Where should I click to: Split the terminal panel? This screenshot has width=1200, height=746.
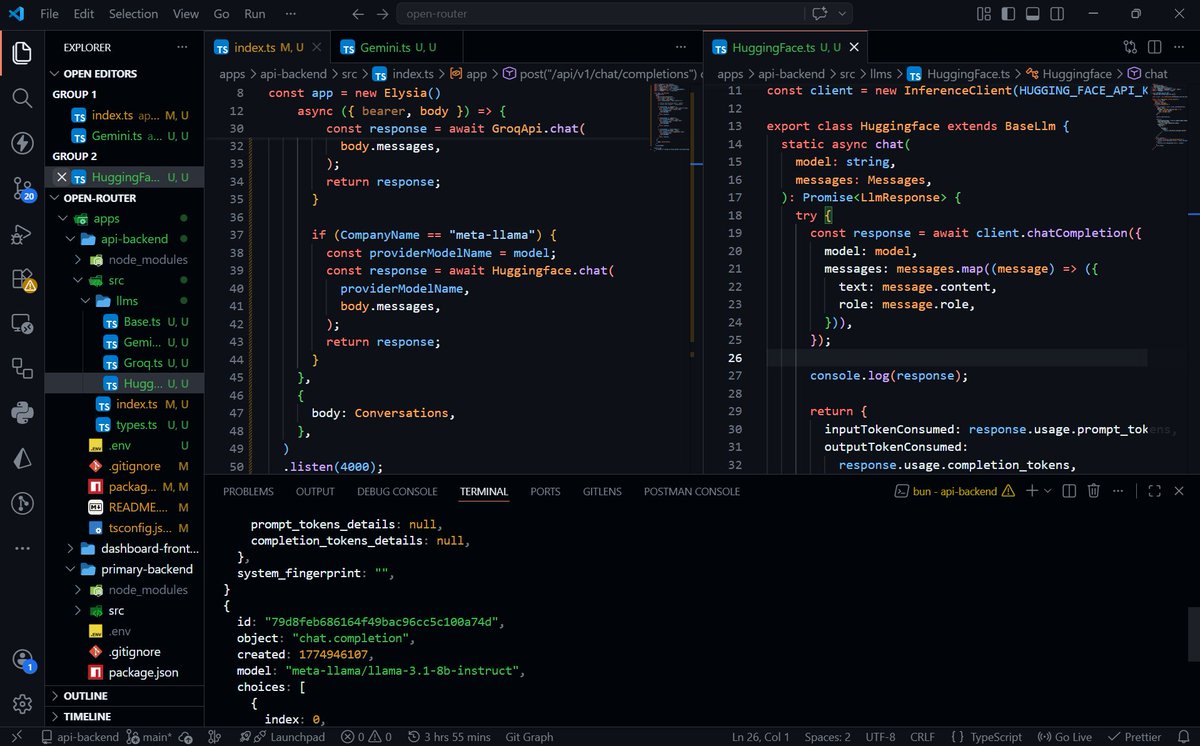tap(1069, 491)
